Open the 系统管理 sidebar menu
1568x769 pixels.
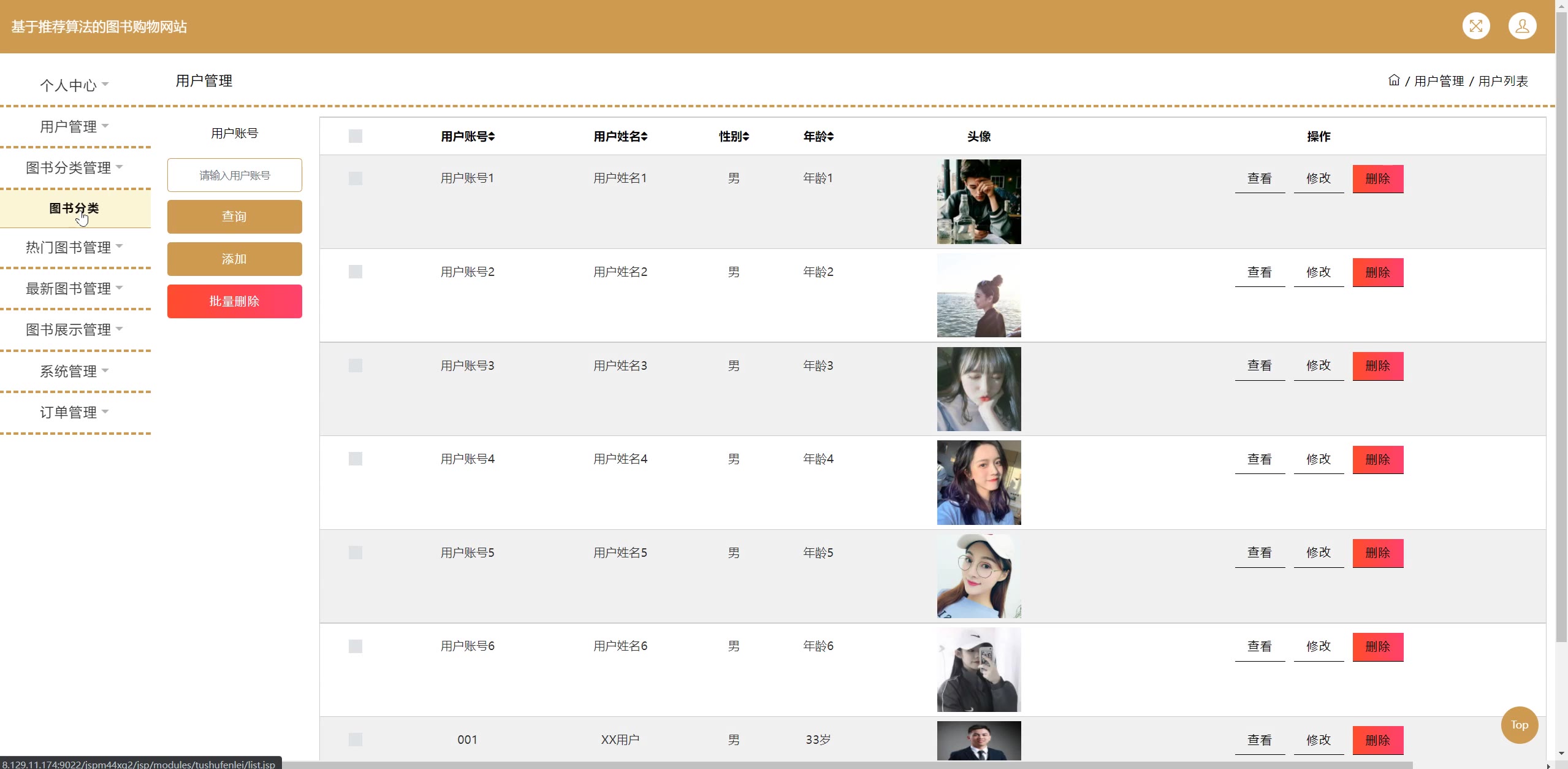pos(74,371)
